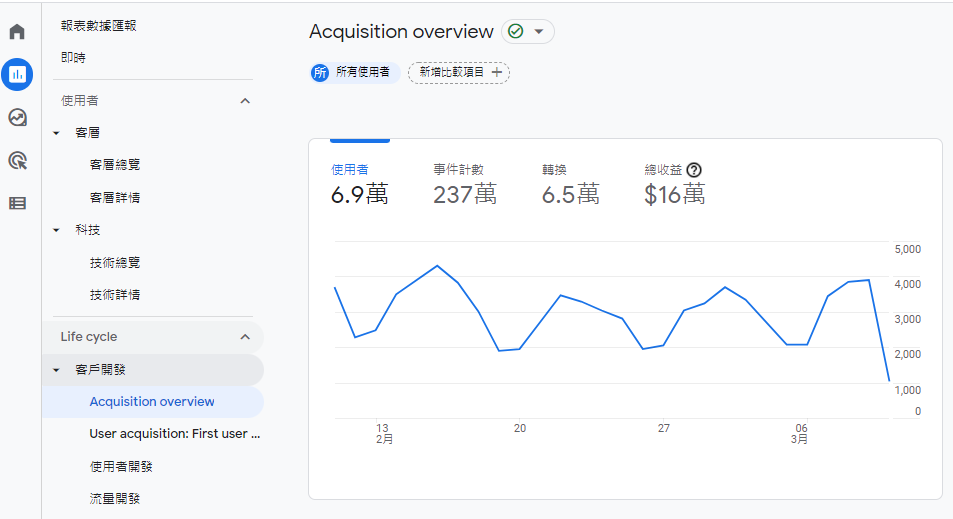Screen dimensions: 953x519
Task: Click the 所有使用者 audience chip
Action: [355, 72]
